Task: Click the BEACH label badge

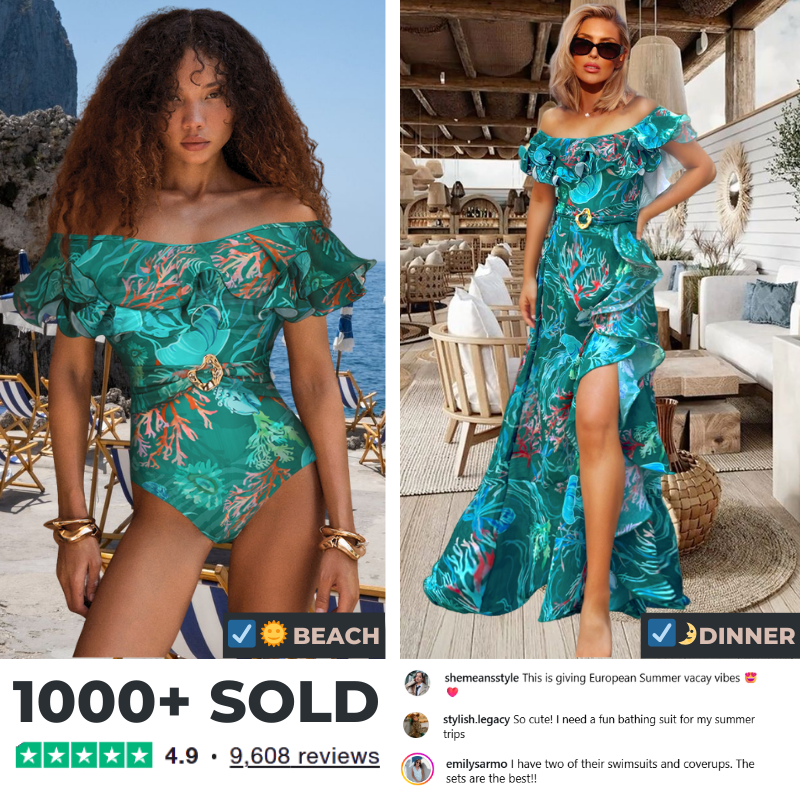Action: click(x=304, y=635)
